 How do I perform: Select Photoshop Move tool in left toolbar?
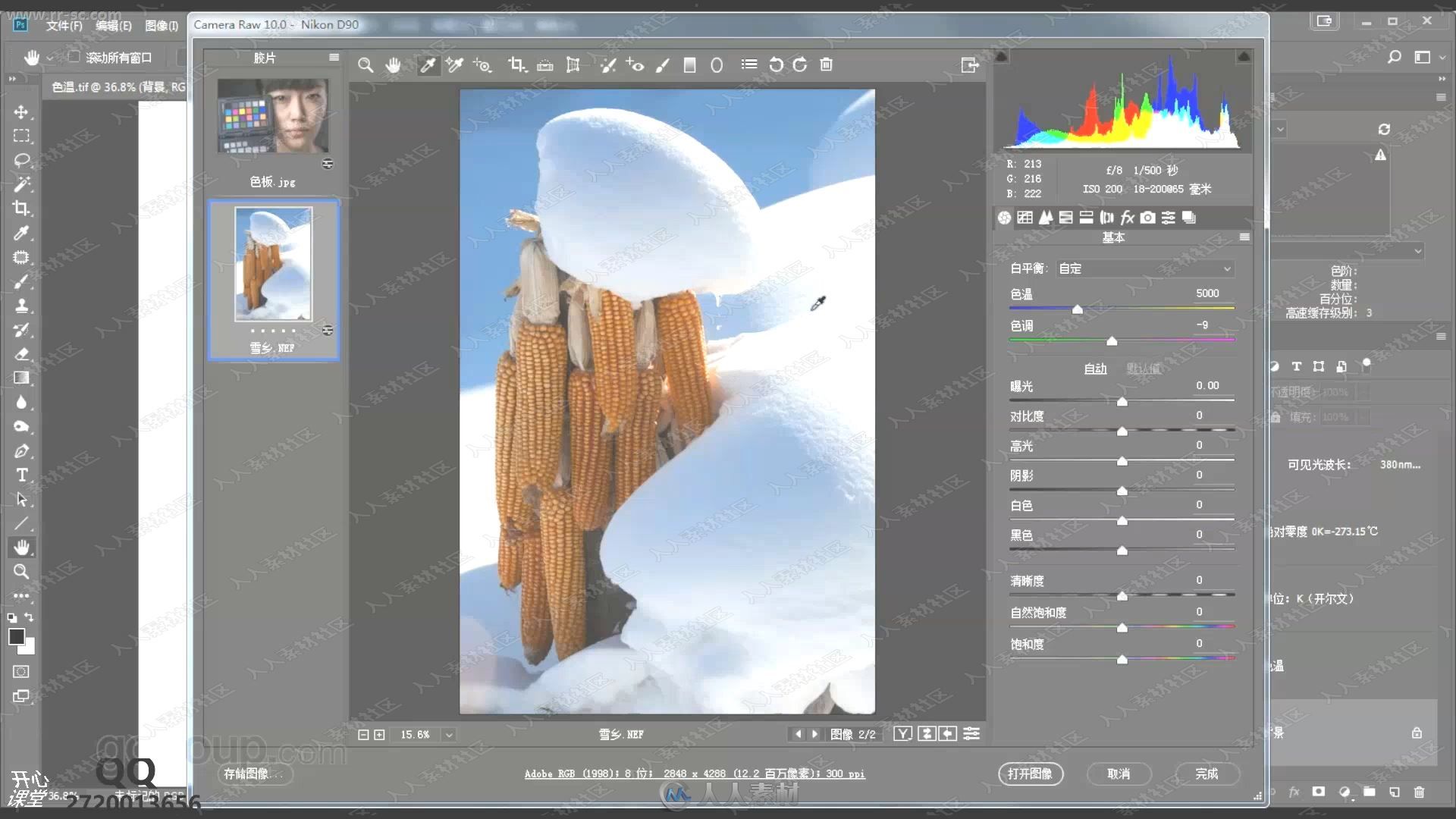[21, 112]
